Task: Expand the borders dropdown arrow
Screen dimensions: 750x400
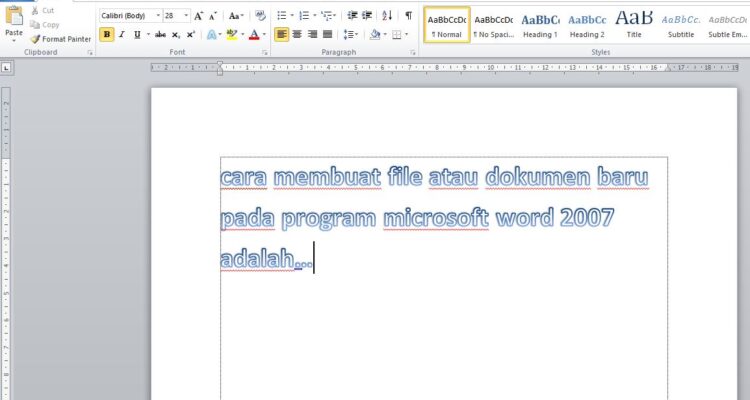Action: (407, 34)
